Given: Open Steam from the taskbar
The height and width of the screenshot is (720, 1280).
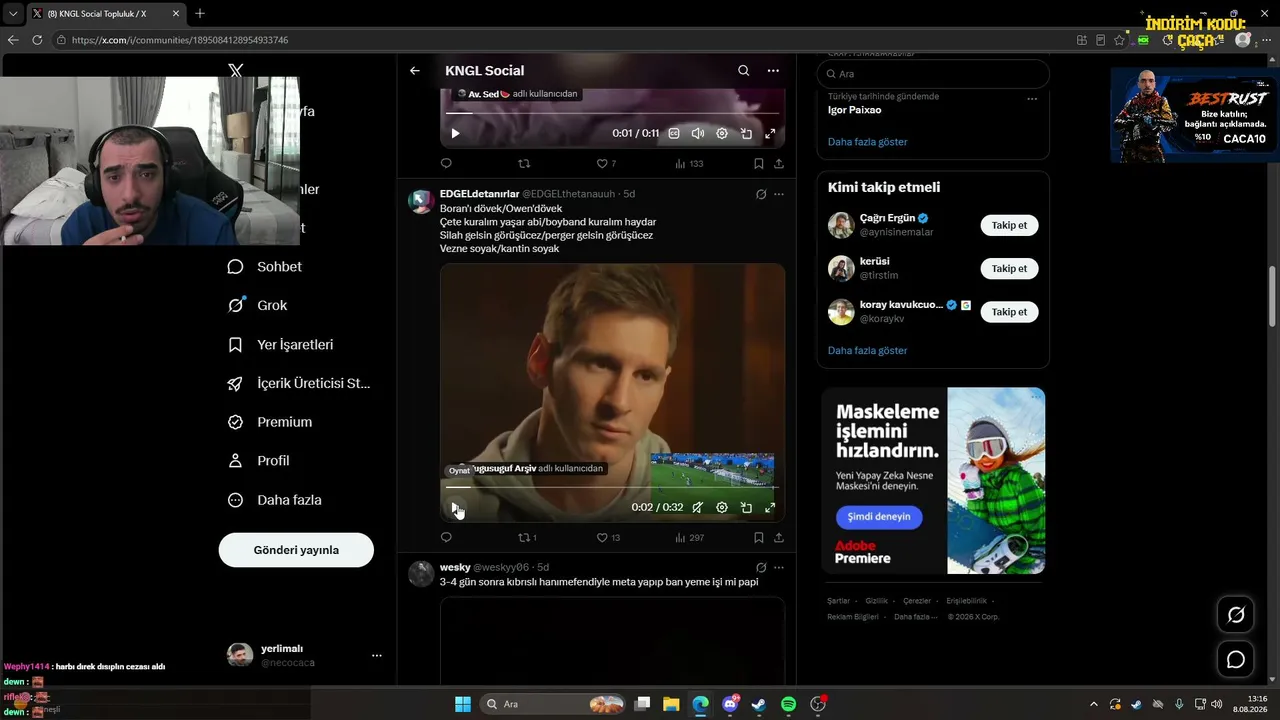Looking at the screenshot, I should (759, 704).
